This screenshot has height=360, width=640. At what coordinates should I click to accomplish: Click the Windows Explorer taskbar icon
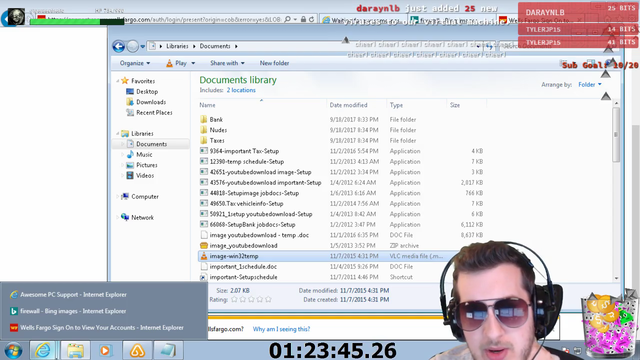[x=75, y=351]
